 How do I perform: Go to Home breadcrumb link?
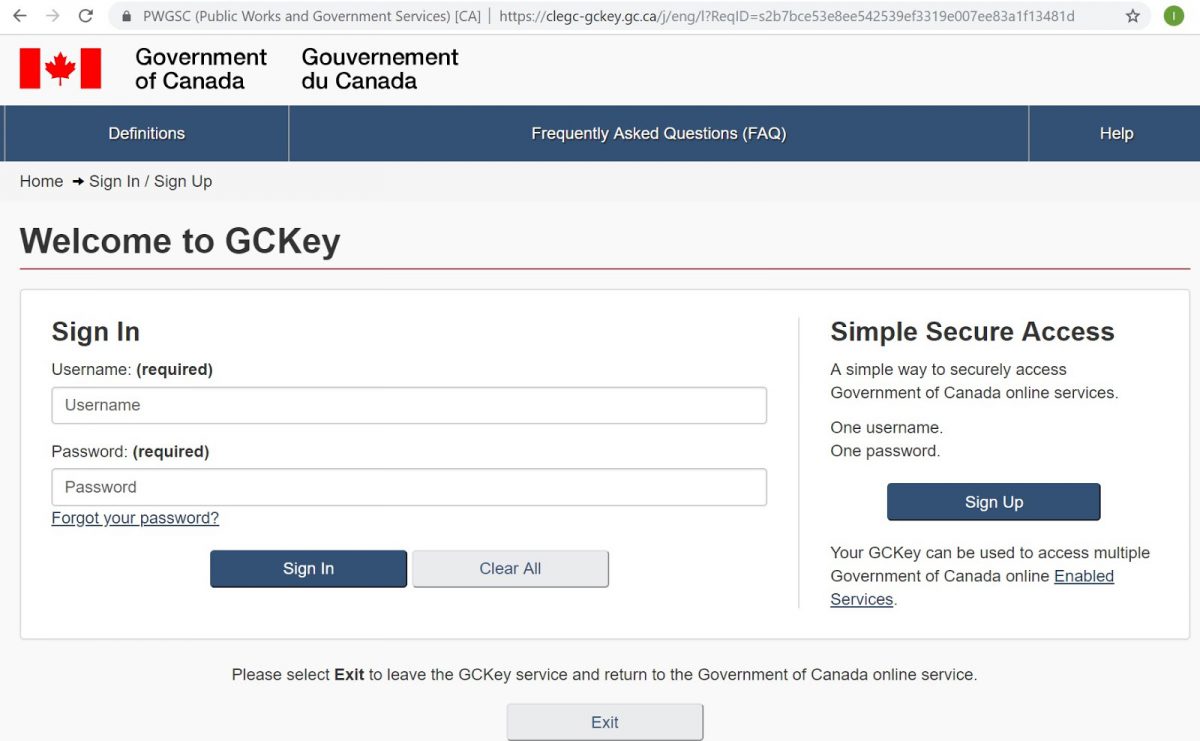coord(41,181)
